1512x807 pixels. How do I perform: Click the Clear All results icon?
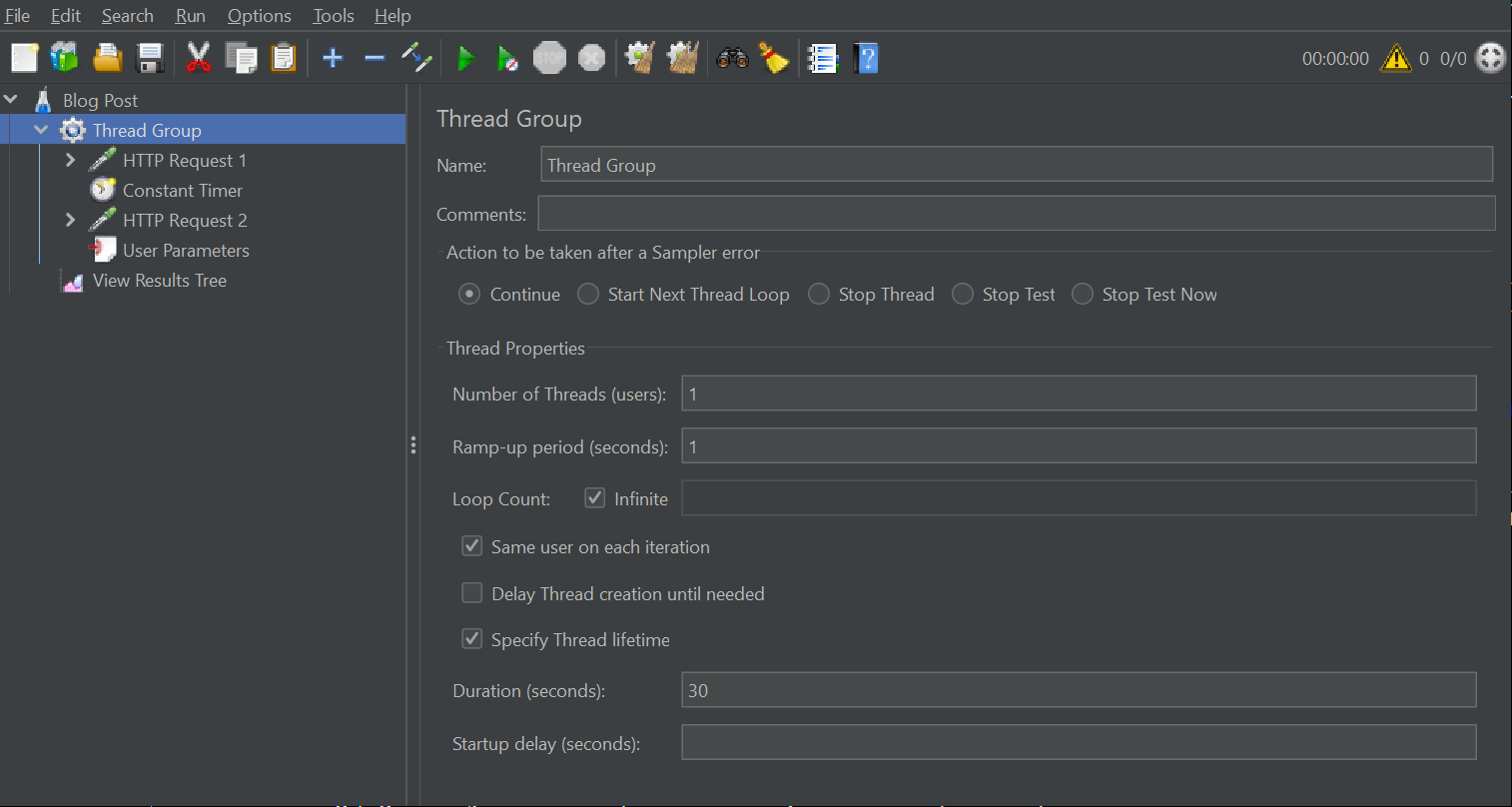682,58
